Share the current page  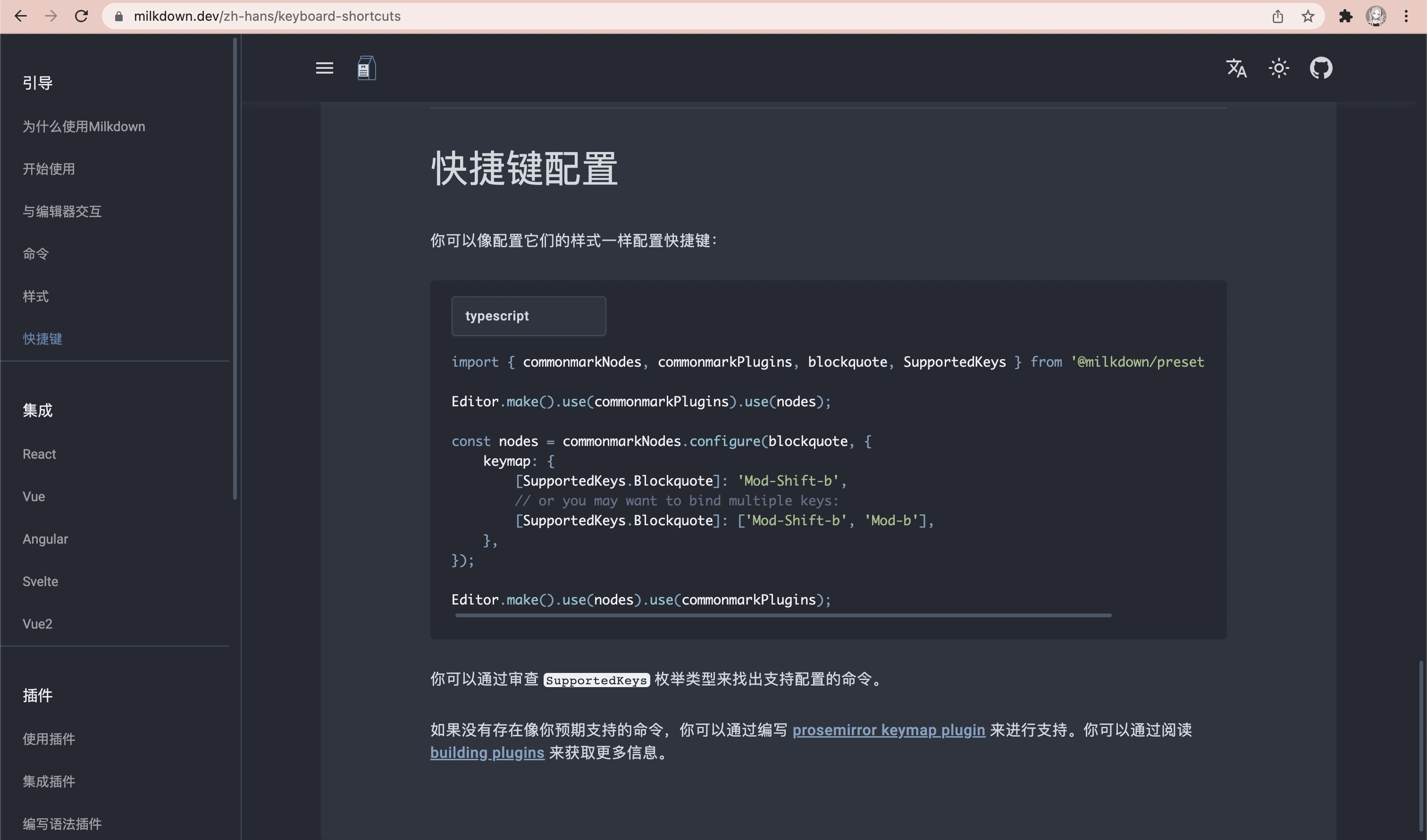[1277, 16]
